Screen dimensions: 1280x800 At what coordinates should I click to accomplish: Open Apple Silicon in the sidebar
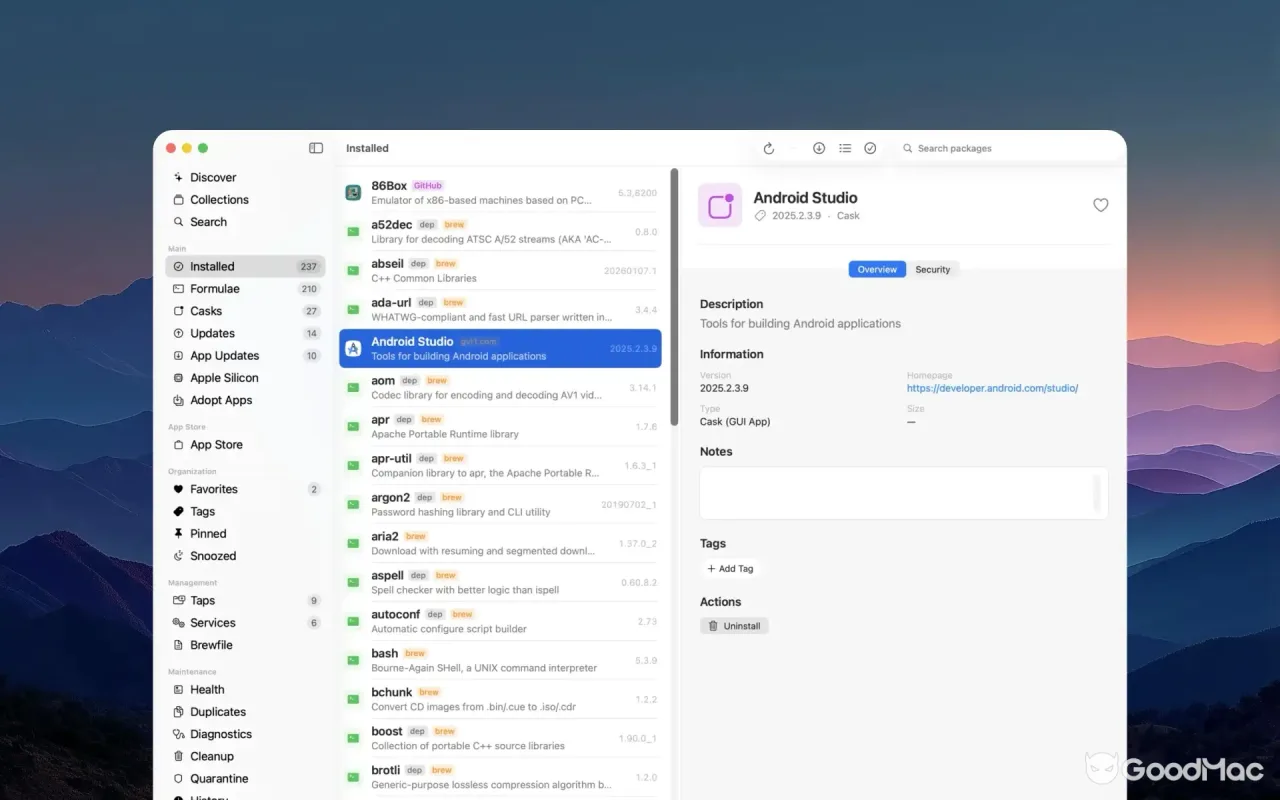[245, 378]
